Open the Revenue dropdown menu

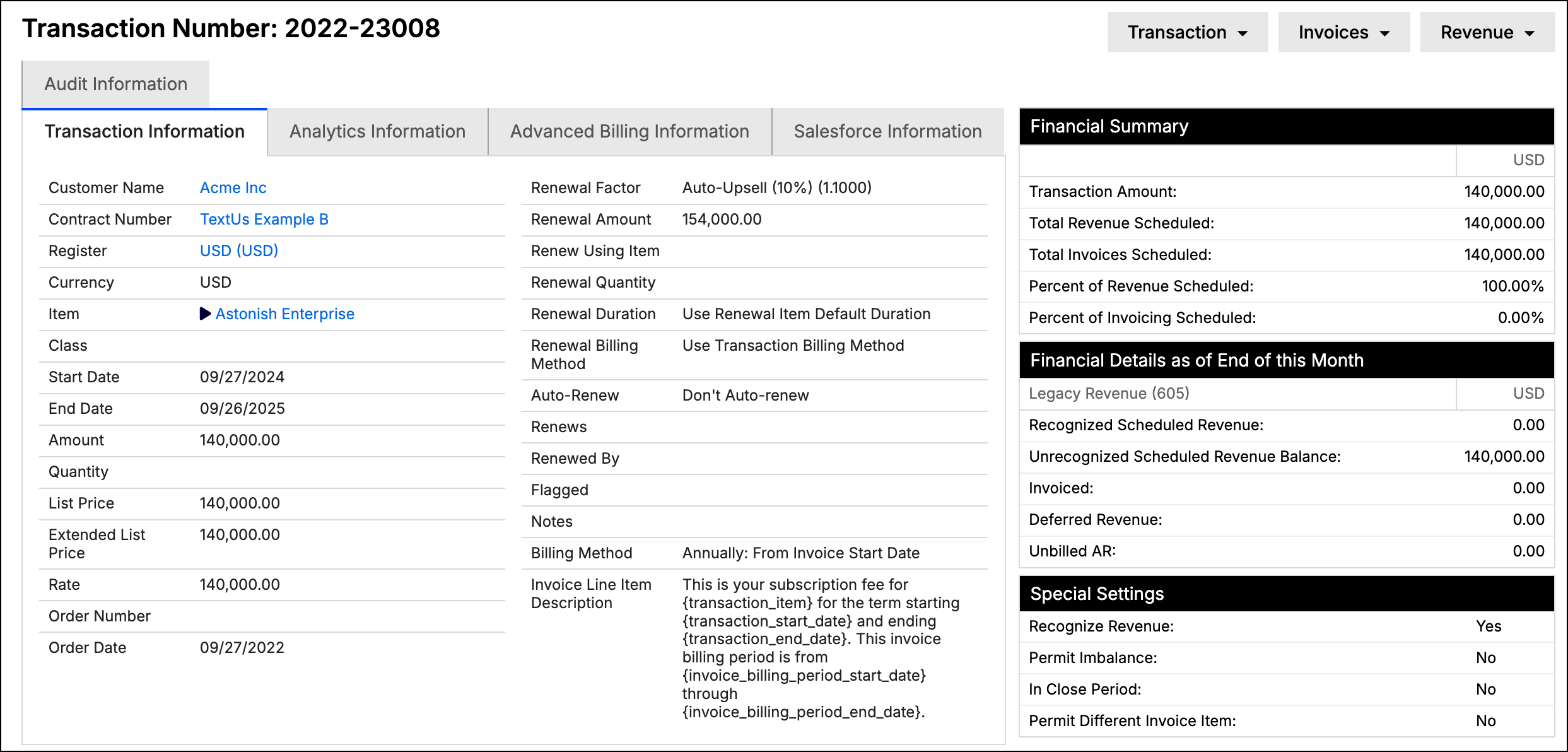pos(1487,32)
